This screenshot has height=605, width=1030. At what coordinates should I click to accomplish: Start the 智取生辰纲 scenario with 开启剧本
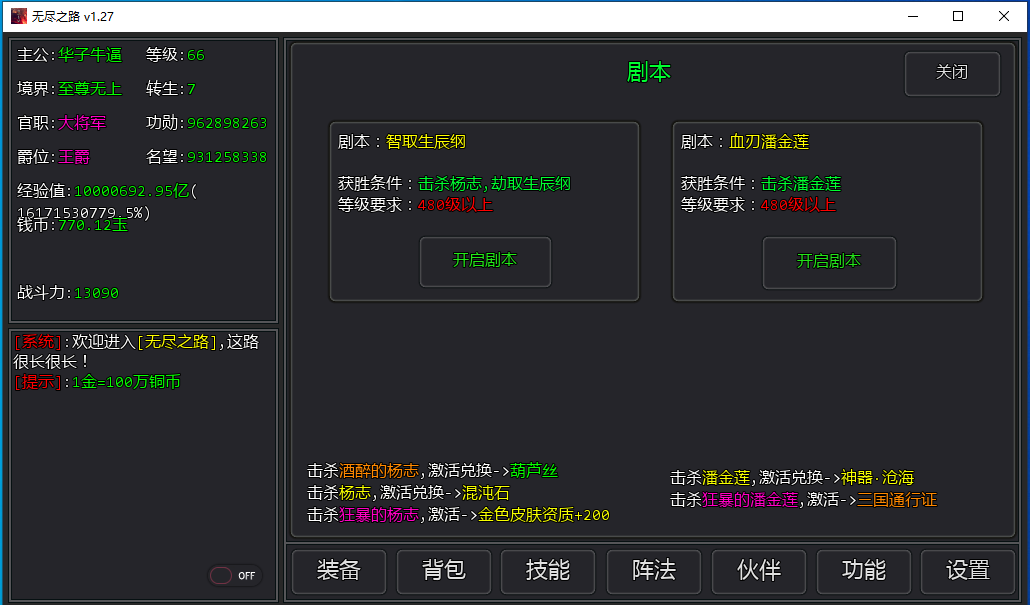[485, 261]
